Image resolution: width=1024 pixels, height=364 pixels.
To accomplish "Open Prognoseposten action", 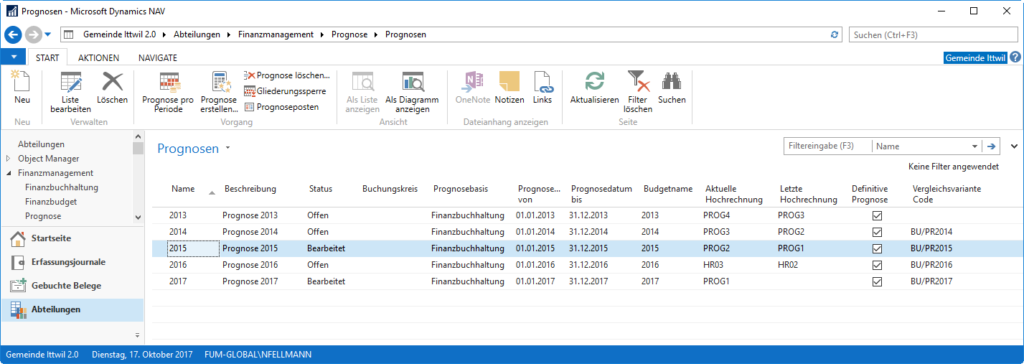I will click(281, 106).
